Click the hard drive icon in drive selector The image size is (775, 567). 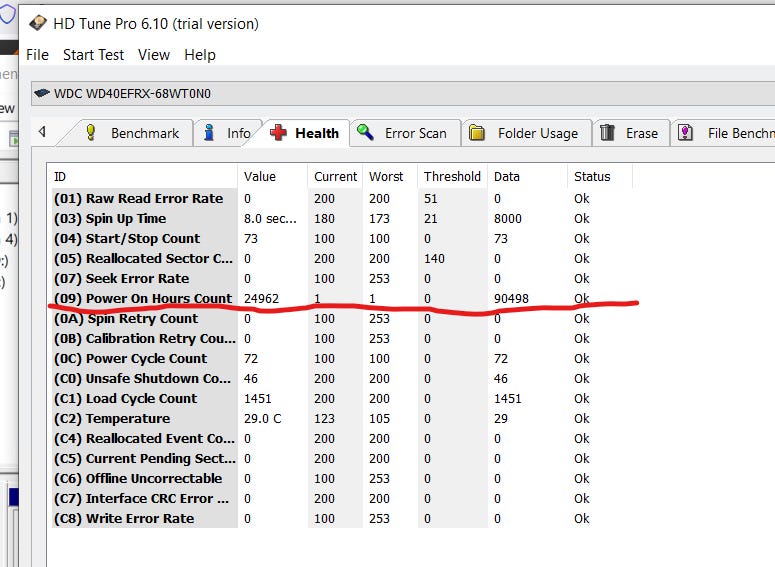pyautogui.click(x=42, y=94)
